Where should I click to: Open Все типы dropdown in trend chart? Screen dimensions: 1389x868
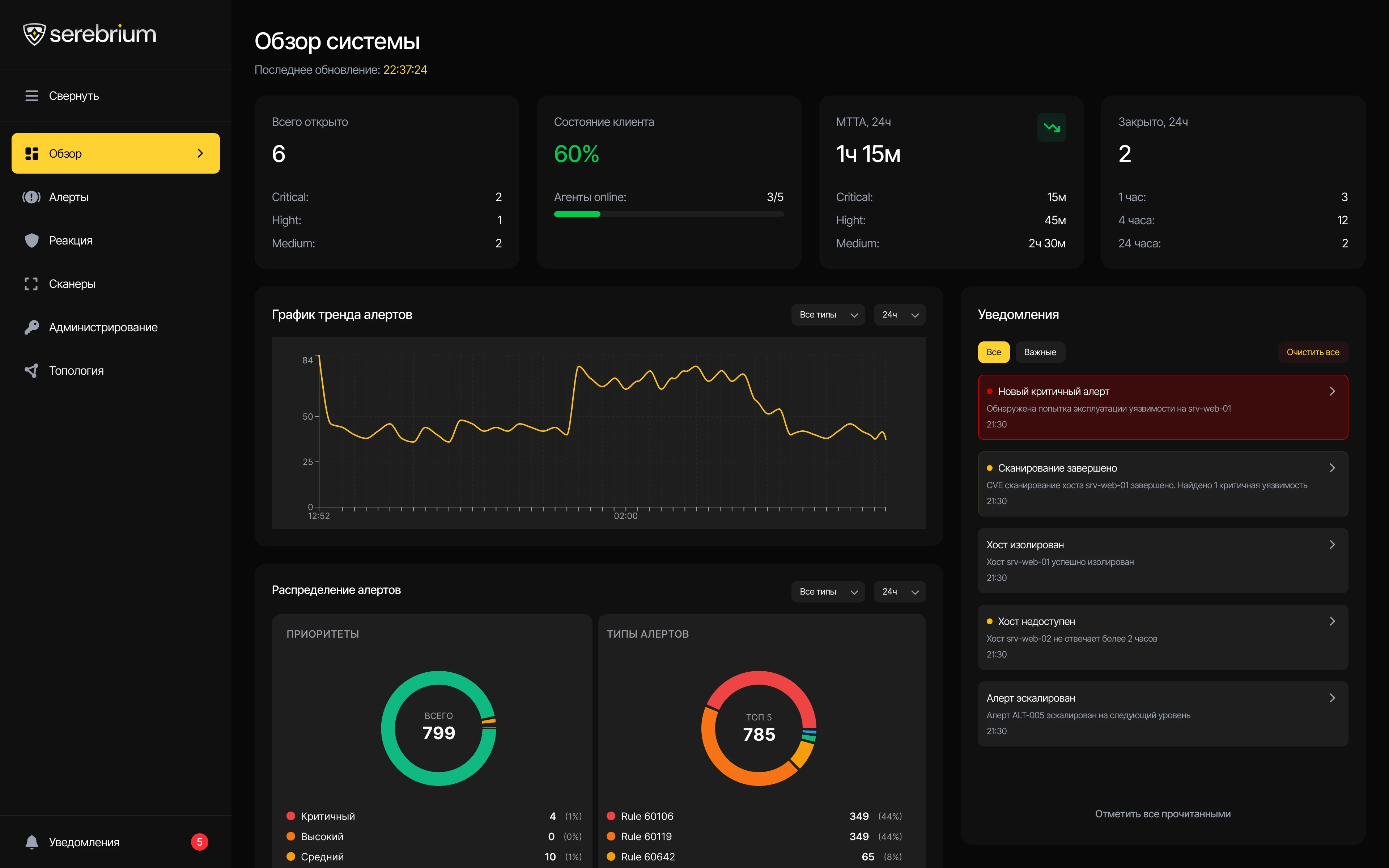pos(828,315)
